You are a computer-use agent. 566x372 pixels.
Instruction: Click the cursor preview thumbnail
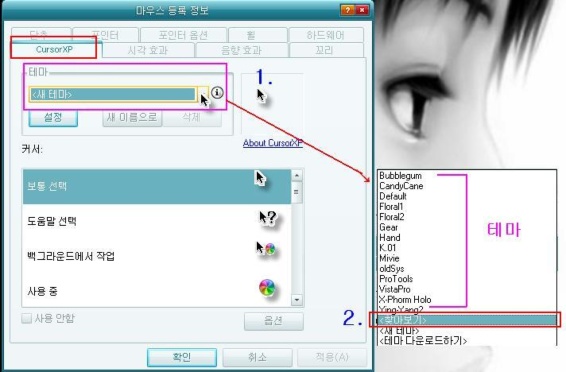tap(272, 104)
